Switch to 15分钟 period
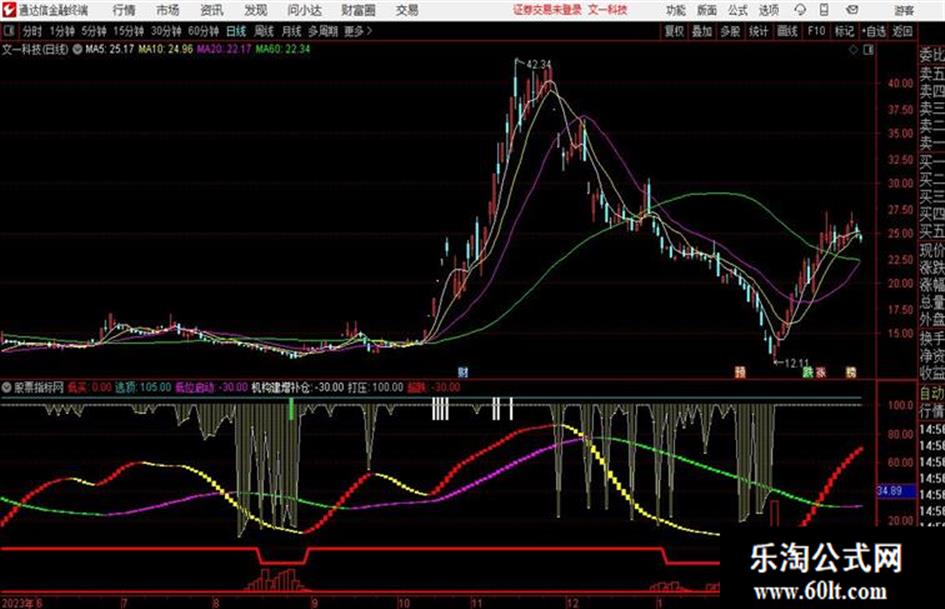The image size is (945, 609). click(x=129, y=31)
